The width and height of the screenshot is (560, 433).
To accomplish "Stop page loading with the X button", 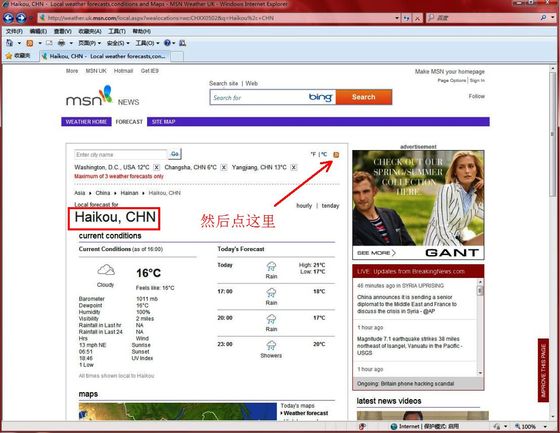I will pyautogui.click(x=417, y=18).
